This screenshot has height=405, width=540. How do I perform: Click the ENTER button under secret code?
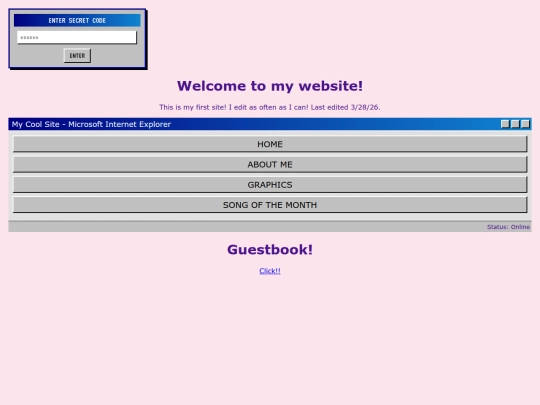(77, 55)
